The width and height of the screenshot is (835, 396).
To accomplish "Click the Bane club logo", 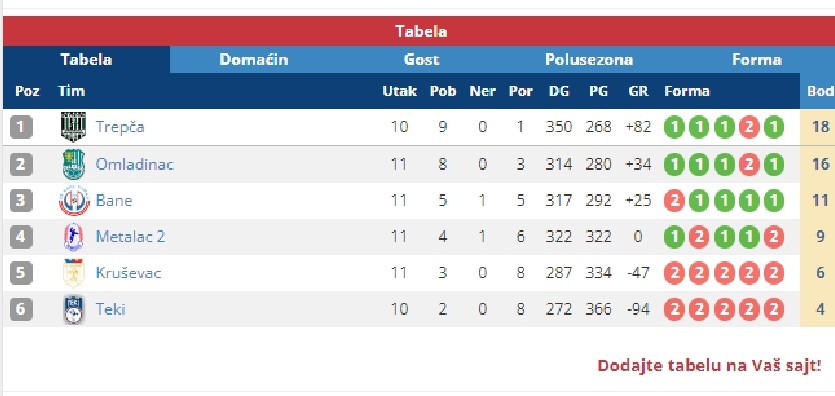I will (74, 201).
